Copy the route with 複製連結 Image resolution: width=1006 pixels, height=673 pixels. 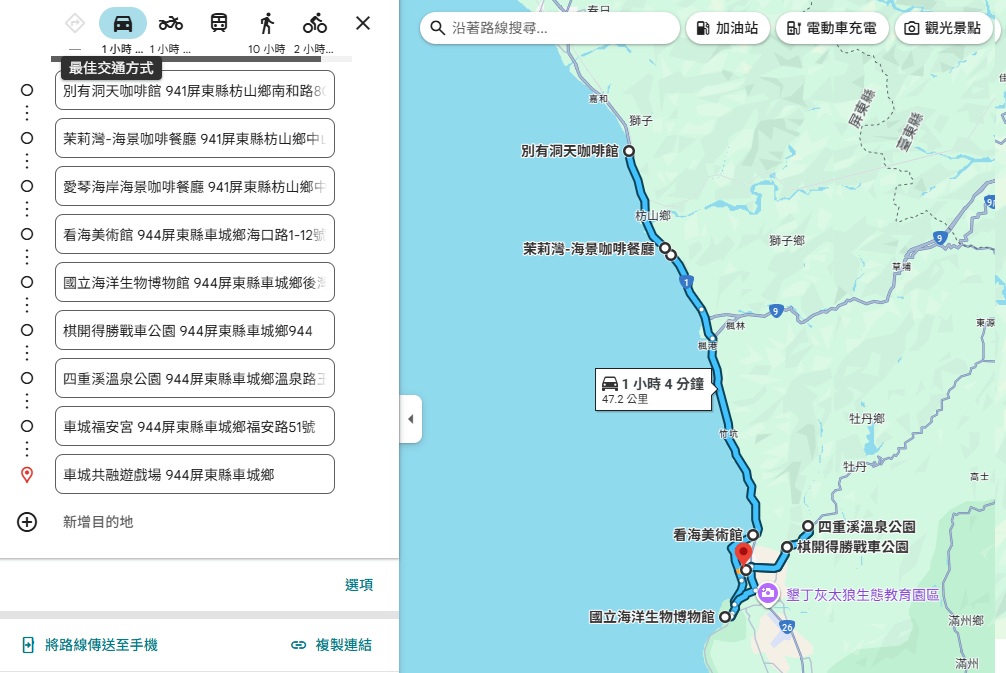[333, 645]
